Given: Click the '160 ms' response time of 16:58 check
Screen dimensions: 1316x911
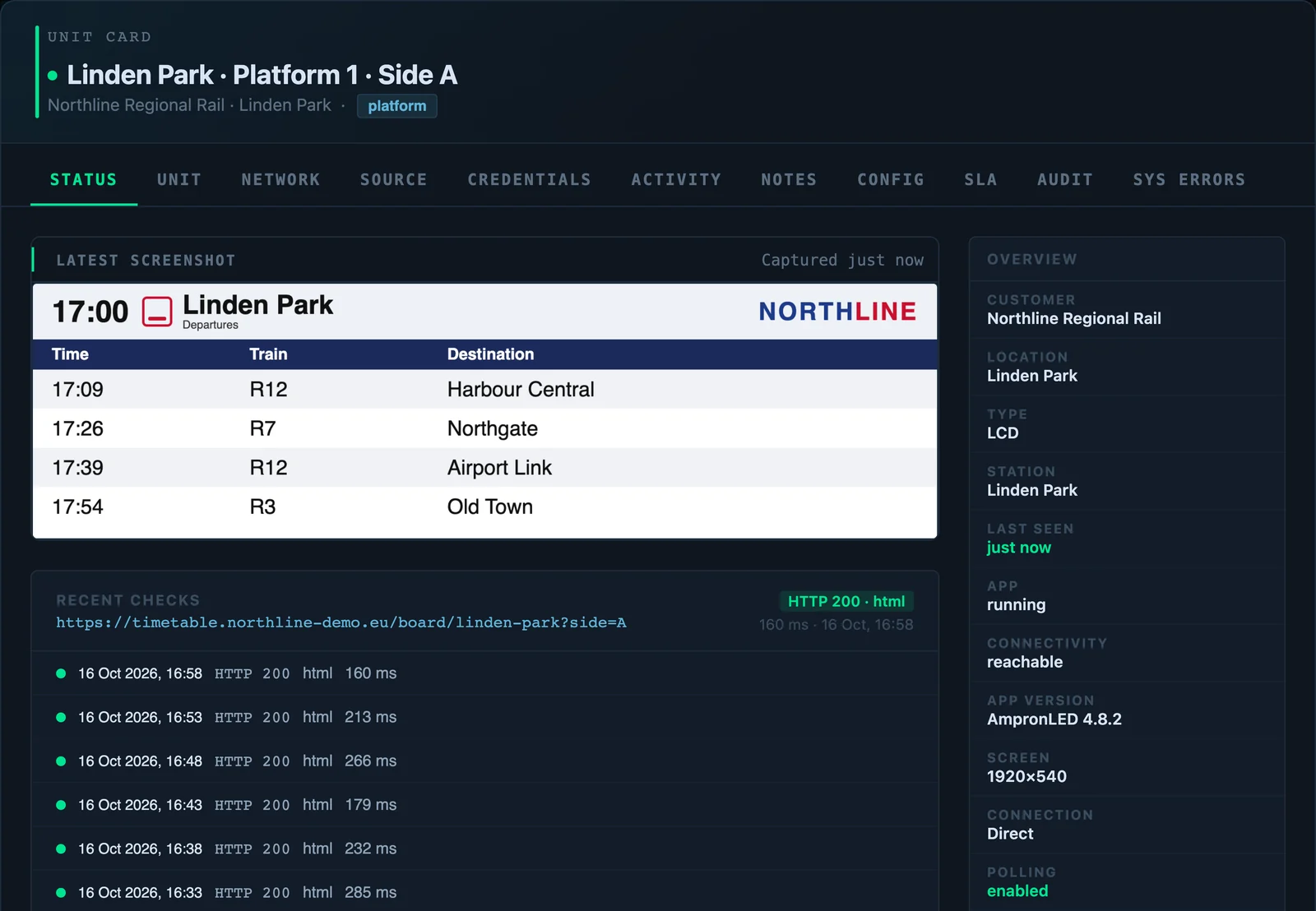Looking at the screenshot, I should tap(371, 673).
